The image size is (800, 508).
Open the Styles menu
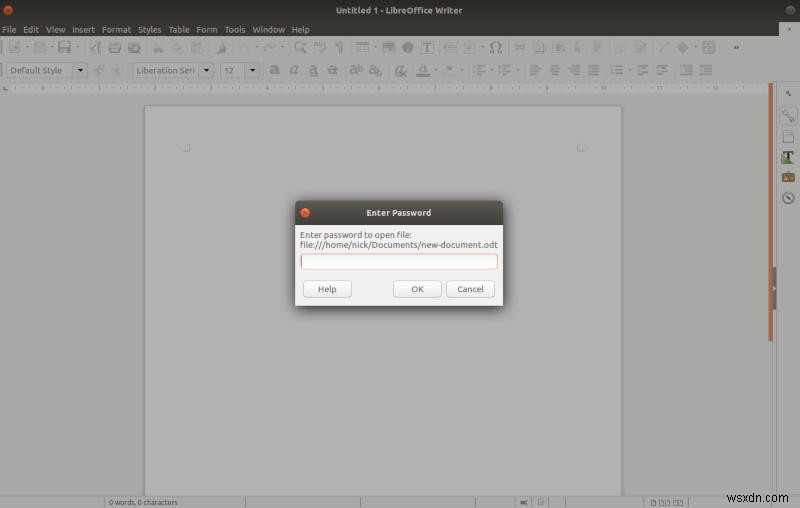click(x=149, y=30)
